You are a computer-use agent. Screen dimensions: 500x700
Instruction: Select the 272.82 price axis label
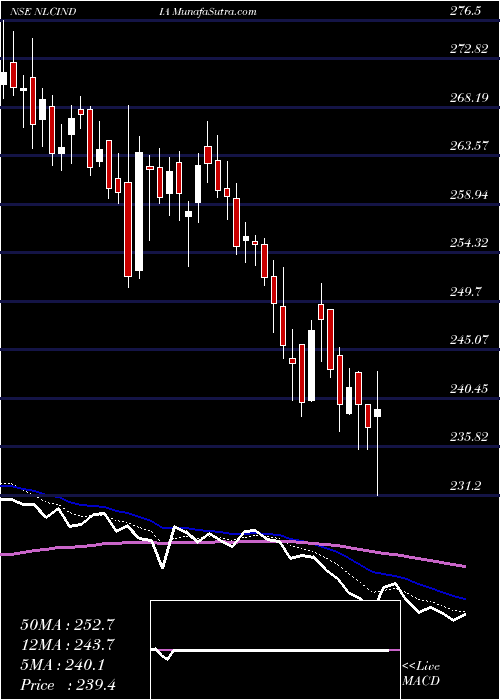[469, 49]
